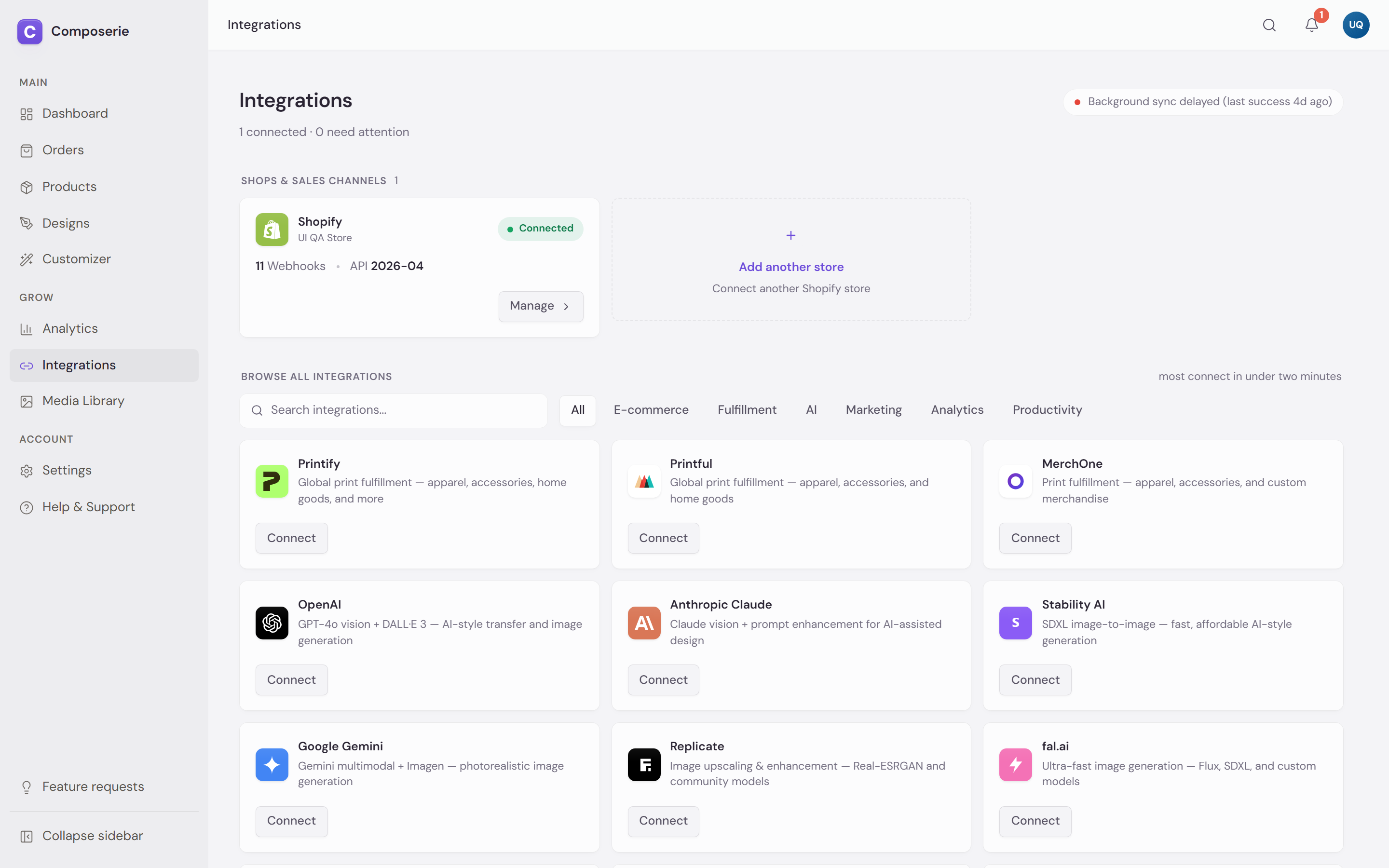Open Customizer in sidebar
This screenshot has height=868, width=1389.
(104, 259)
